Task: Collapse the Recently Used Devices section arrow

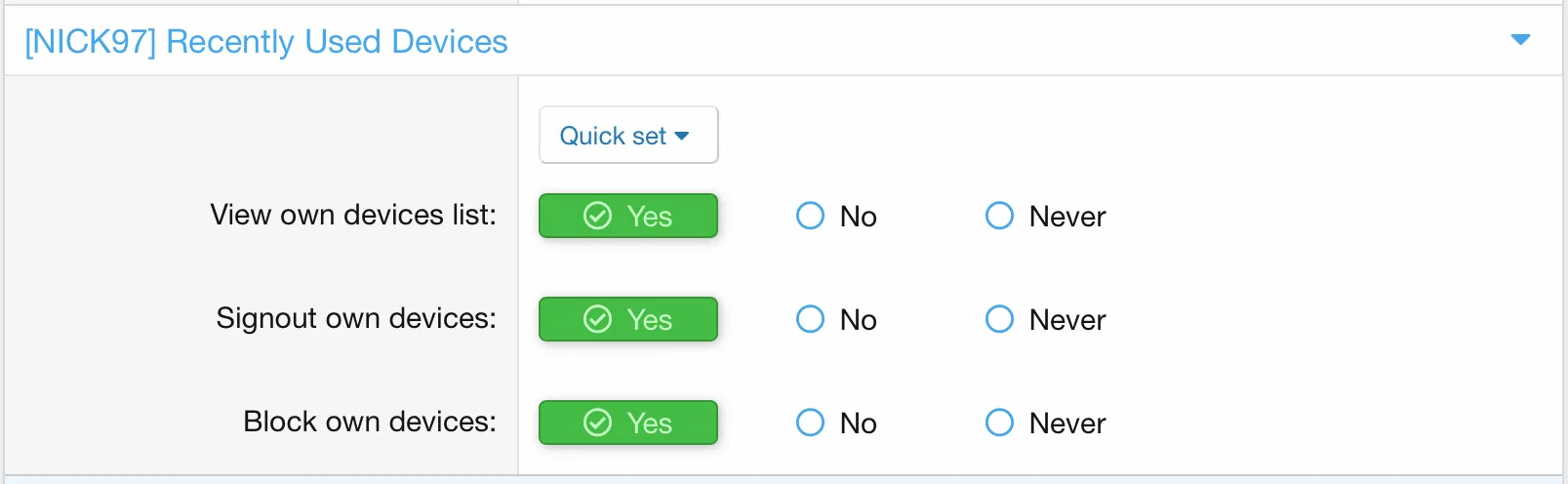Action: click(x=1519, y=40)
